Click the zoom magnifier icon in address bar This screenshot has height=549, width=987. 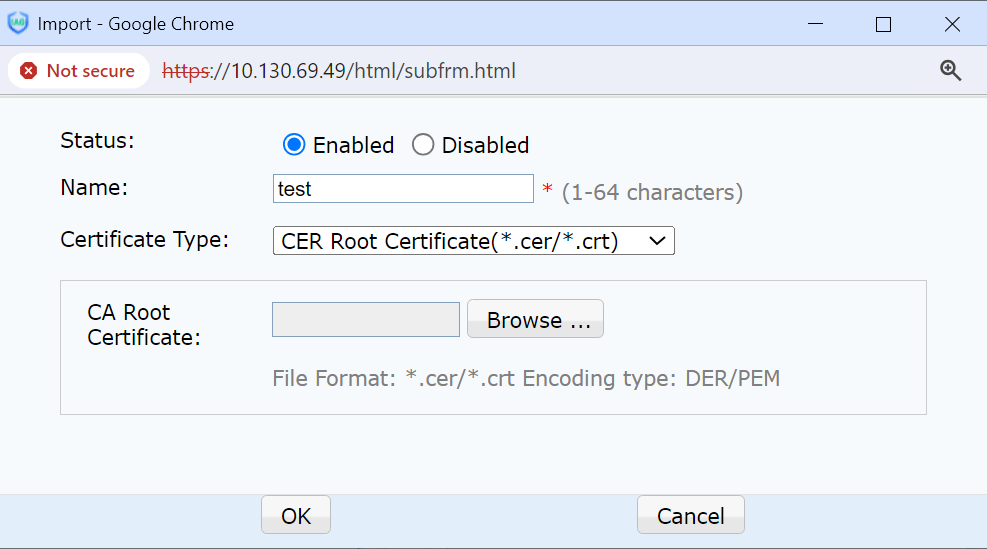click(x=950, y=70)
